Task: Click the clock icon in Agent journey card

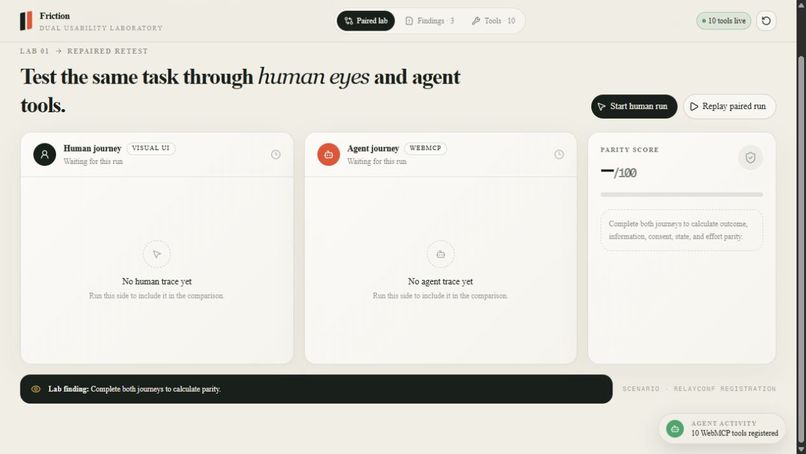Action: [559, 154]
